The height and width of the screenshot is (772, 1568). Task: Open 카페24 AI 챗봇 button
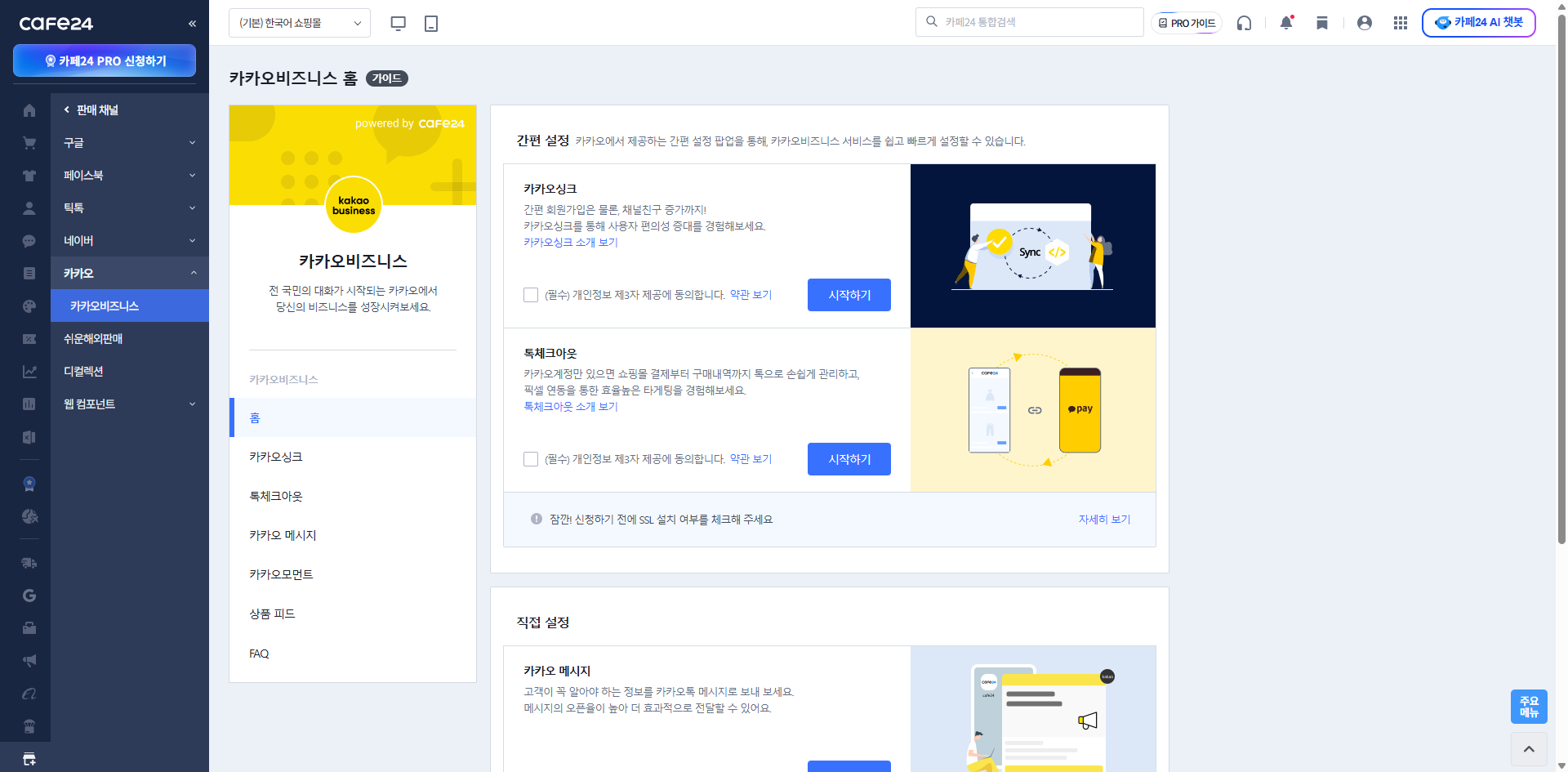click(1479, 23)
